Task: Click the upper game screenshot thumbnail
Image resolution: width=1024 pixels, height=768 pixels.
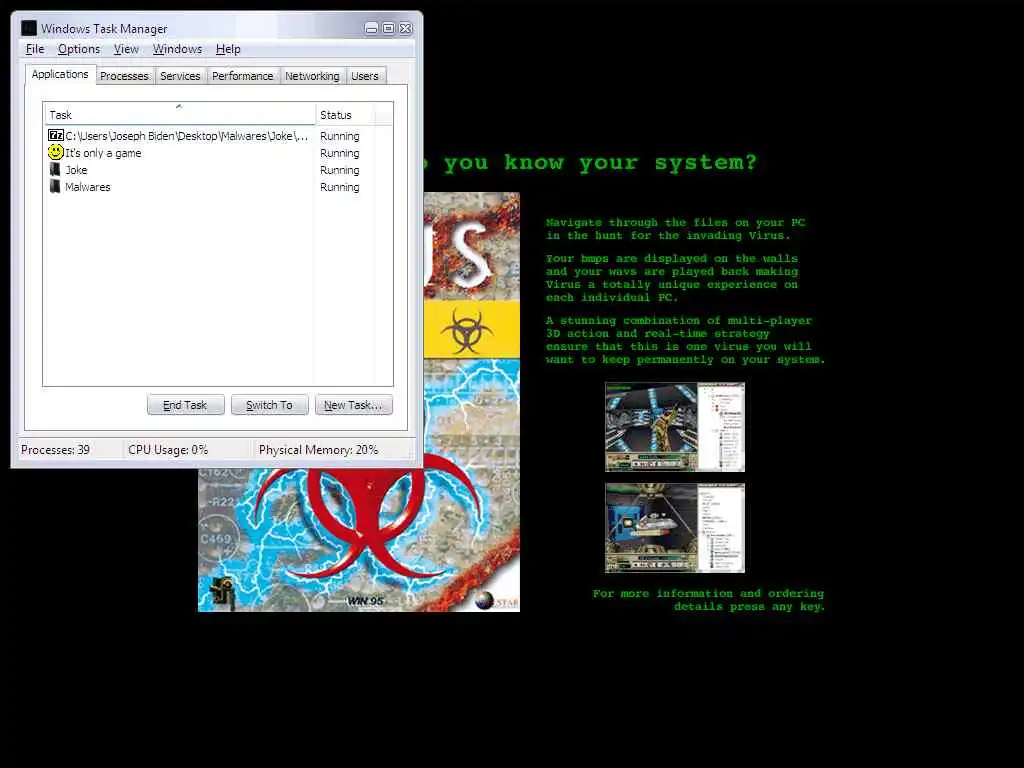Action: pyautogui.click(x=675, y=427)
